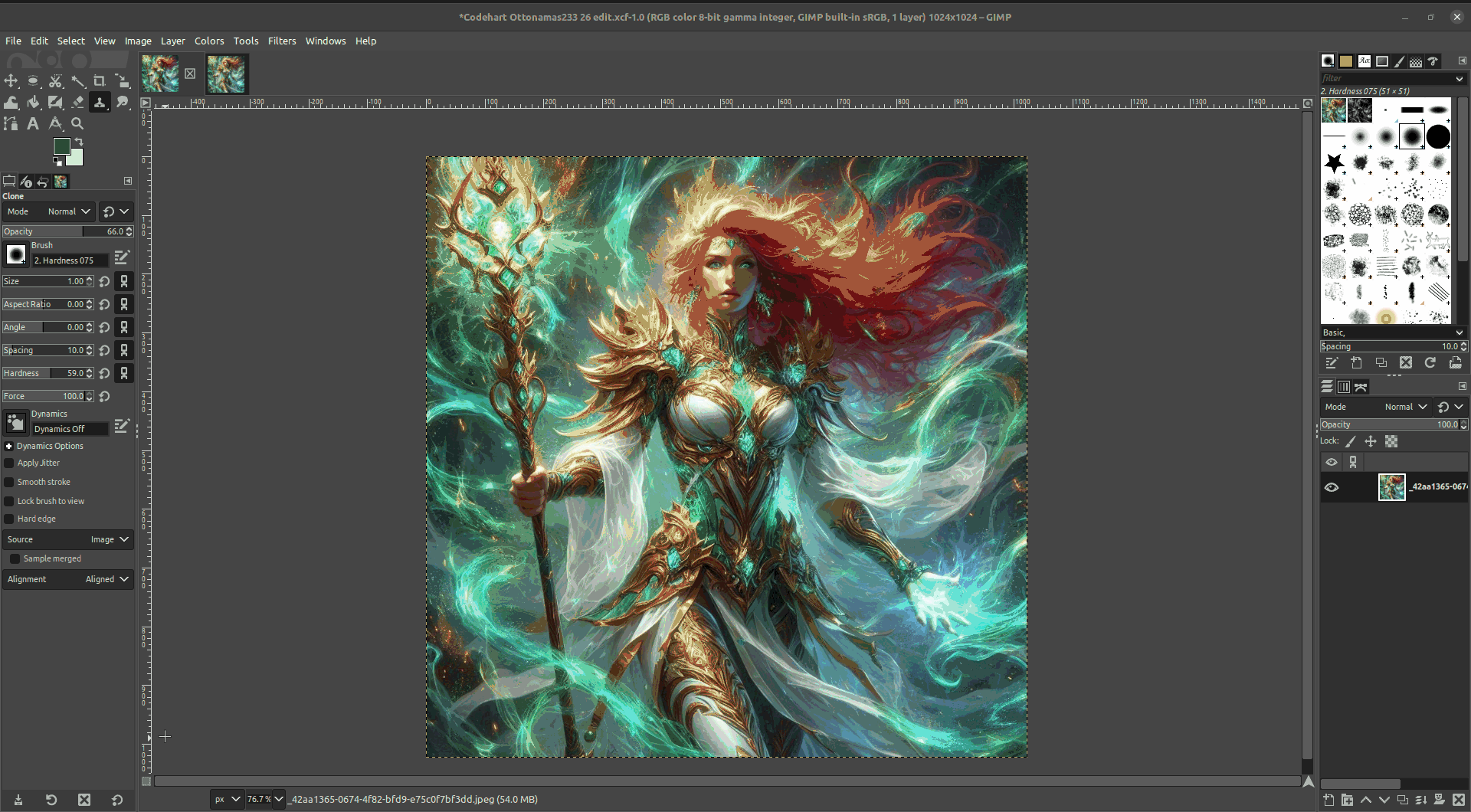Select the _42aa1365 layer thumbnail
1471x812 pixels.
pos(1391,487)
